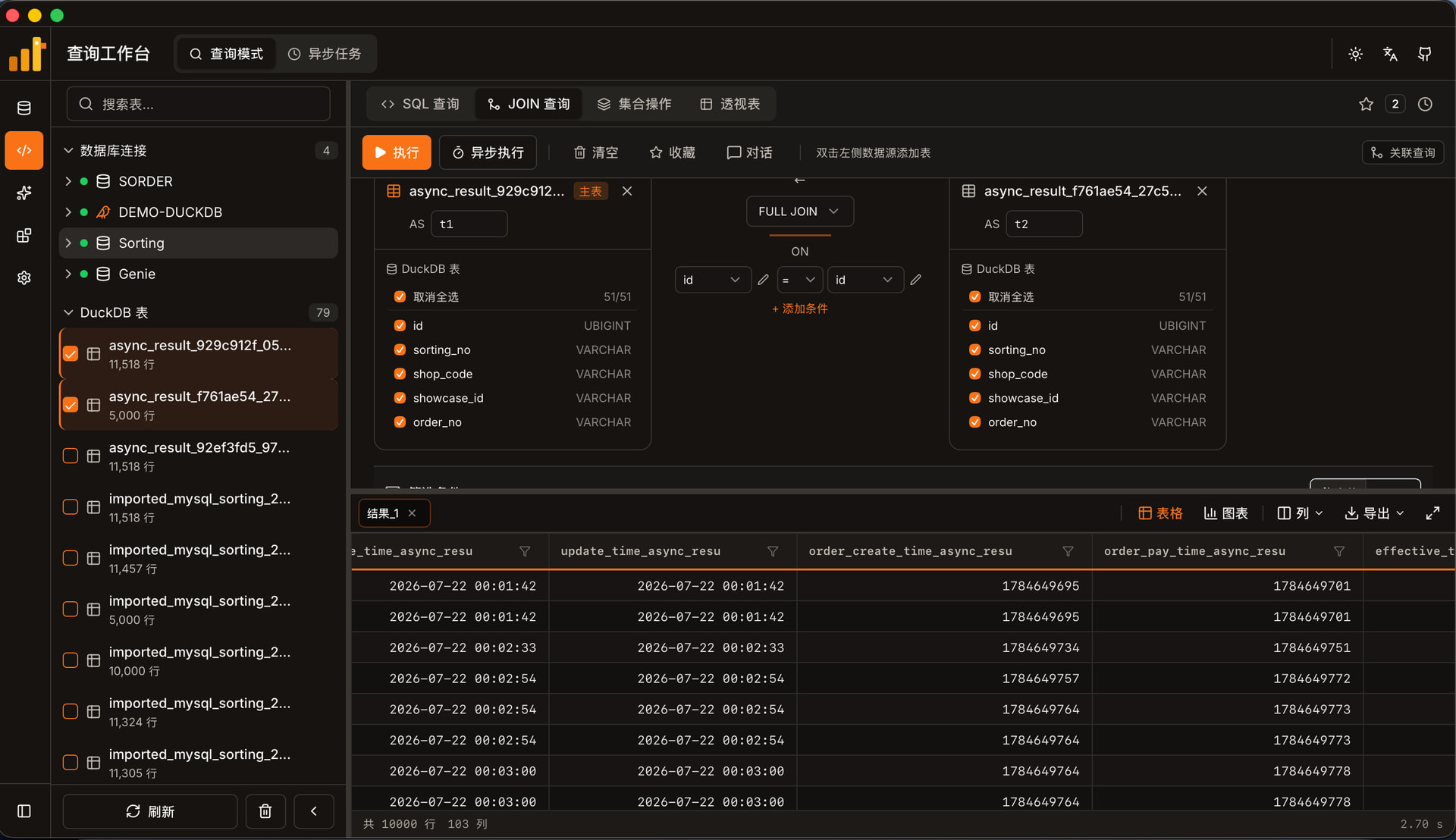Open the 对话 chat button
This screenshot has height=840, width=1456.
pyautogui.click(x=749, y=152)
